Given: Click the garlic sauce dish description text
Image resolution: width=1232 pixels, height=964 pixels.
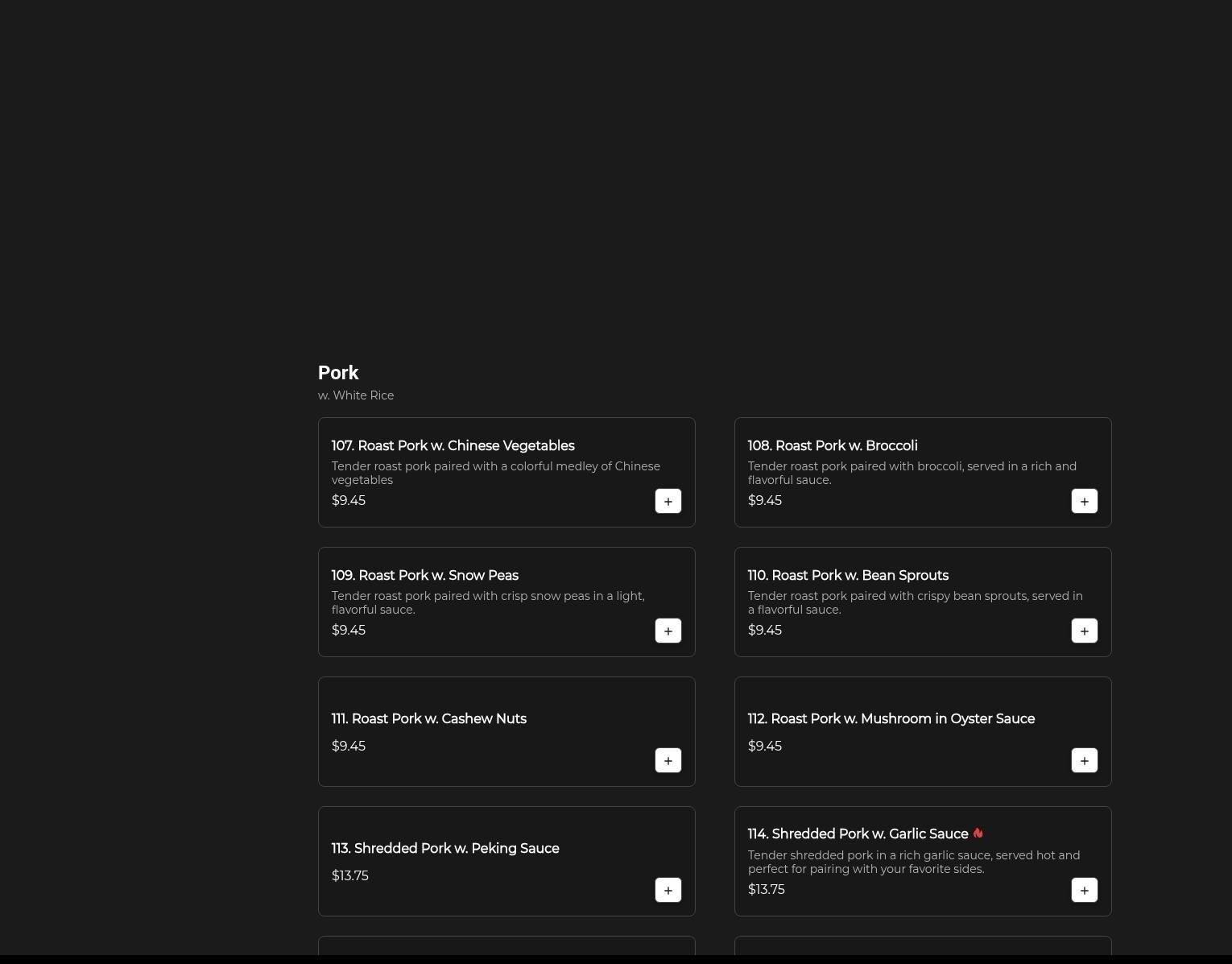Looking at the screenshot, I should tap(914, 862).
